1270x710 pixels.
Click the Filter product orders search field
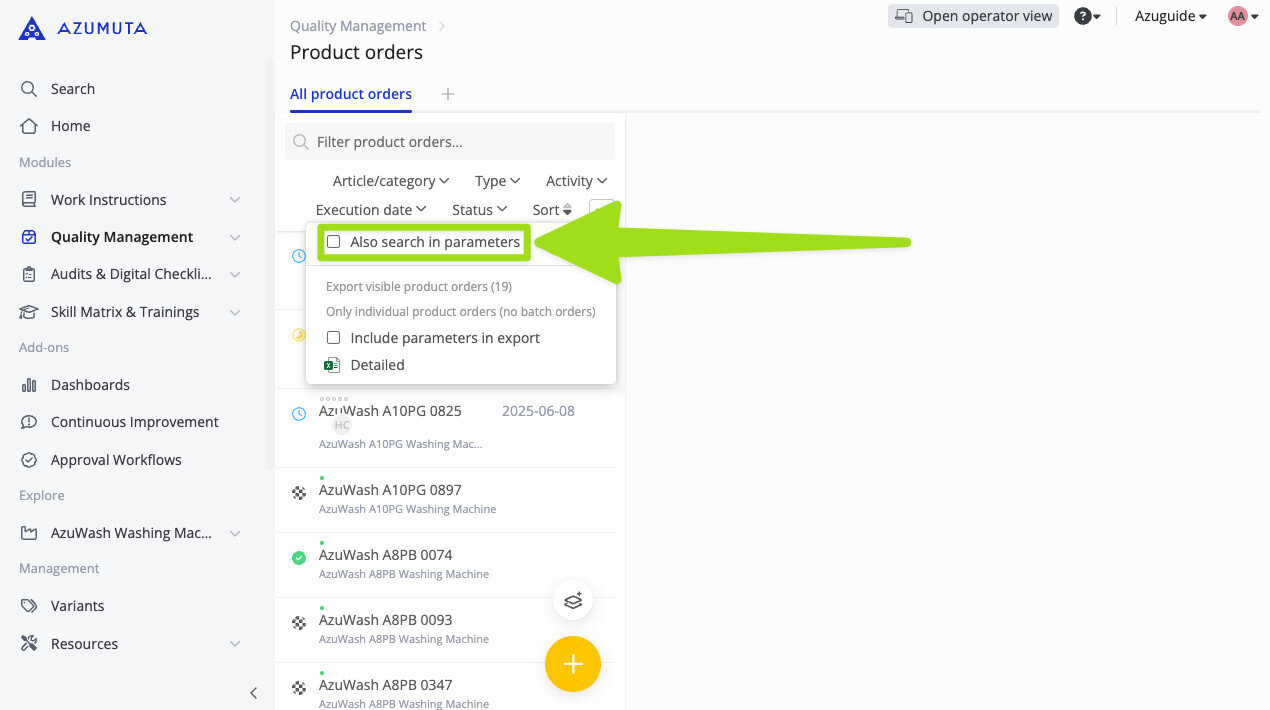[460, 142]
